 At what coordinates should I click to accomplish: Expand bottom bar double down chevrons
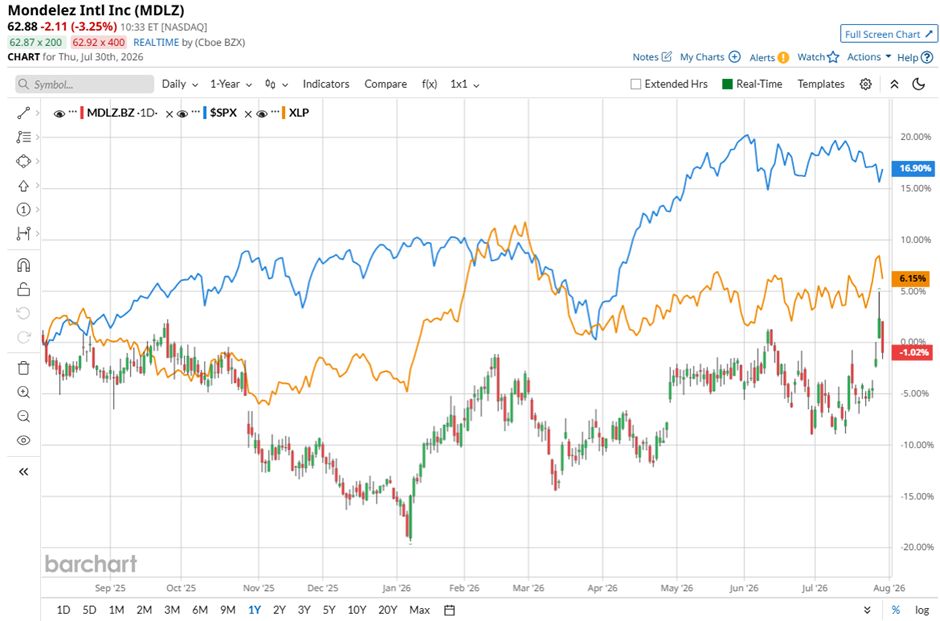tap(867, 610)
